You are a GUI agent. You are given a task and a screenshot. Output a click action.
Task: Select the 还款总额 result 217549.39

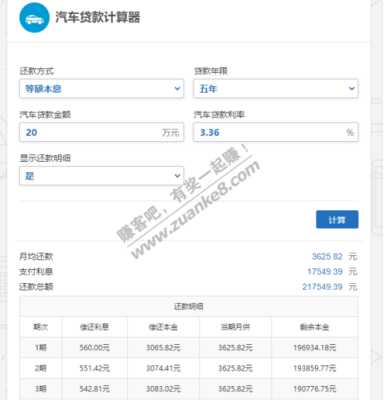(x=322, y=287)
